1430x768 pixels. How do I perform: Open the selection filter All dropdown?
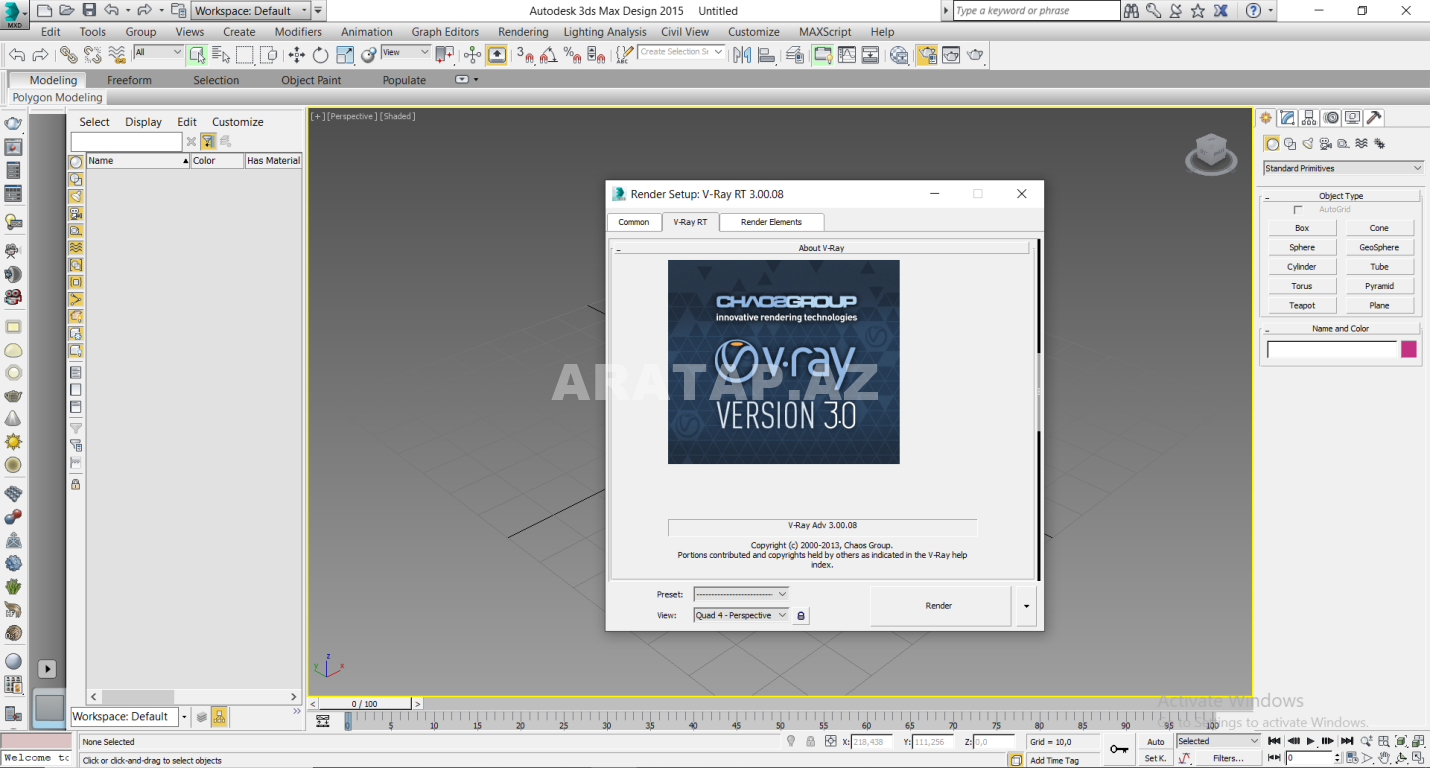(x=158, y=52)
